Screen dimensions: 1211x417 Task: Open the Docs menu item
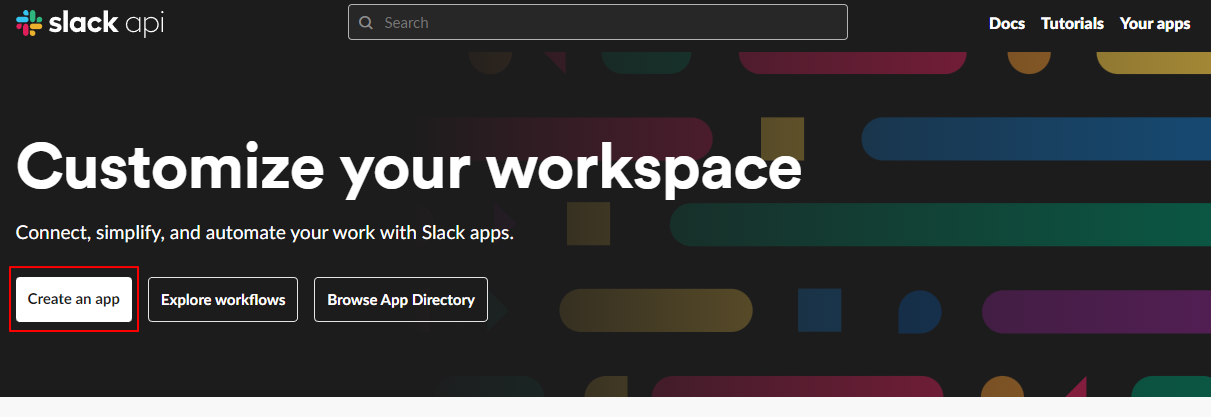(1007, 23)
